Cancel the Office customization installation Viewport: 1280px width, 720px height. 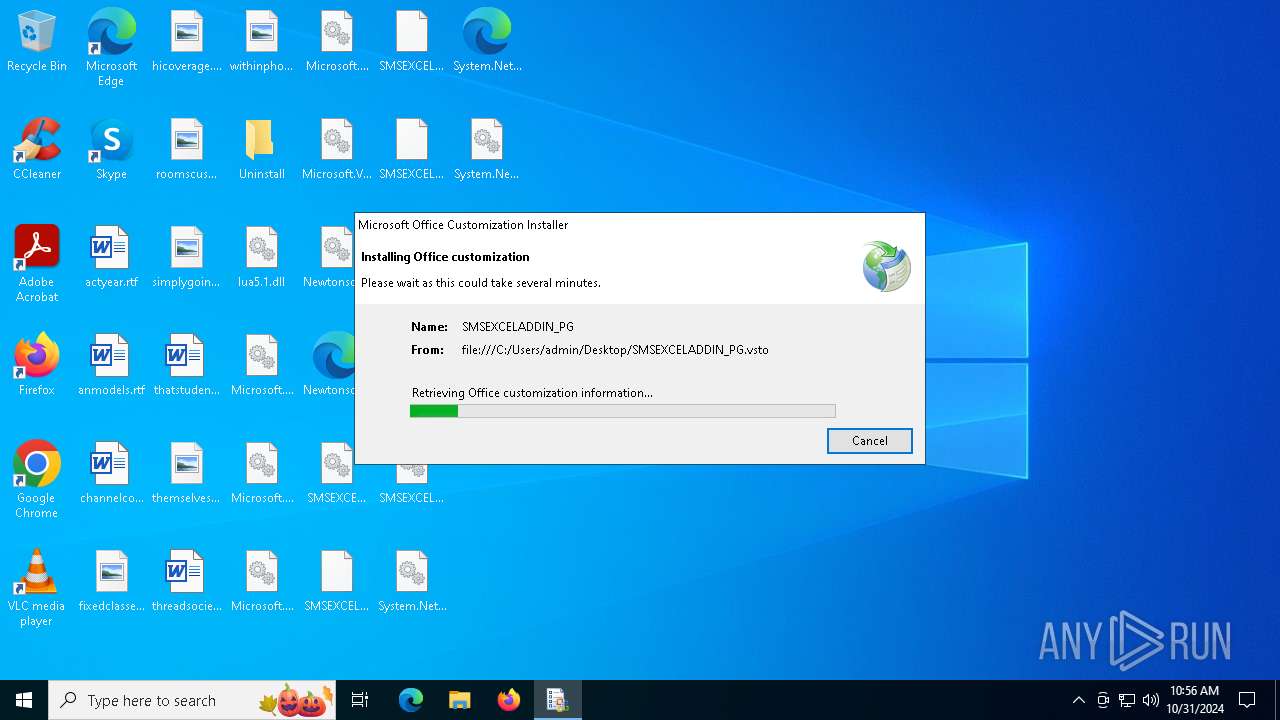869,441
